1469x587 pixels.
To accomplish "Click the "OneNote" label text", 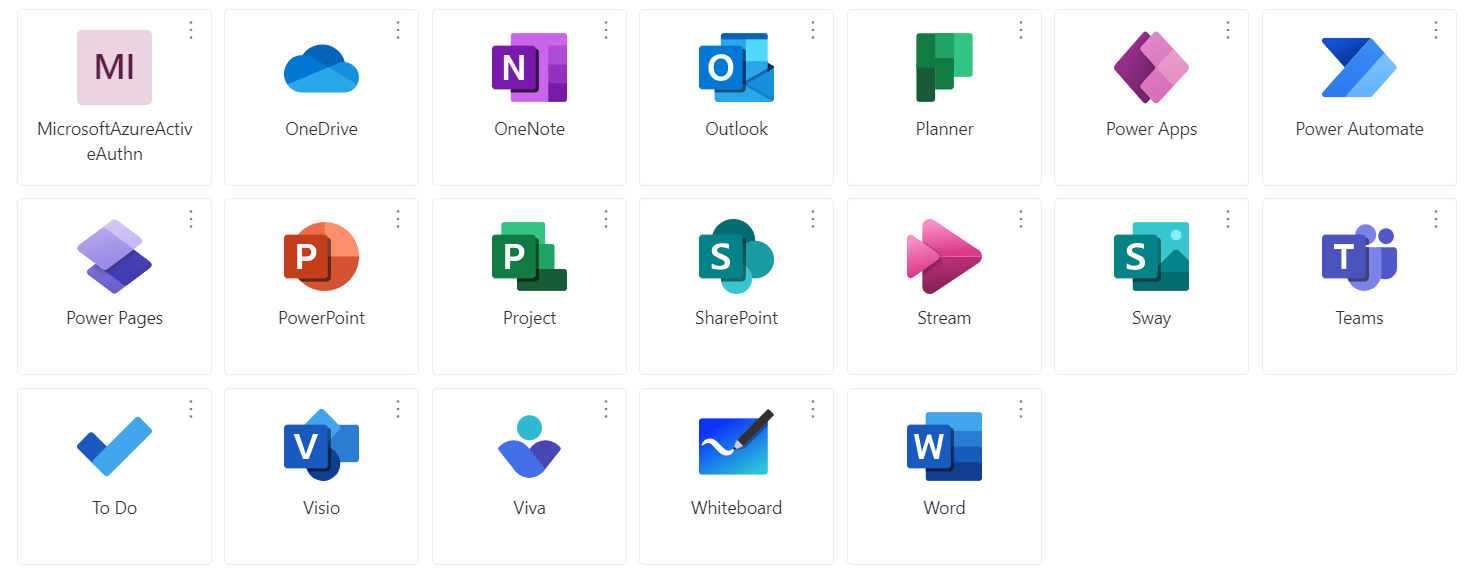I will [x=529, y=129].
